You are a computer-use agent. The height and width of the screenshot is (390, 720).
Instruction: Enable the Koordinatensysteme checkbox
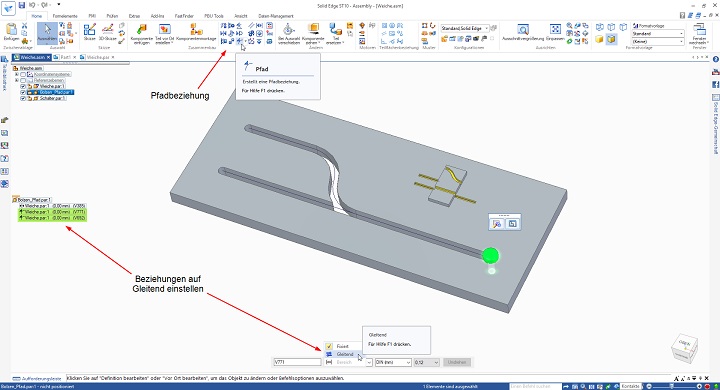coord(23,74)
